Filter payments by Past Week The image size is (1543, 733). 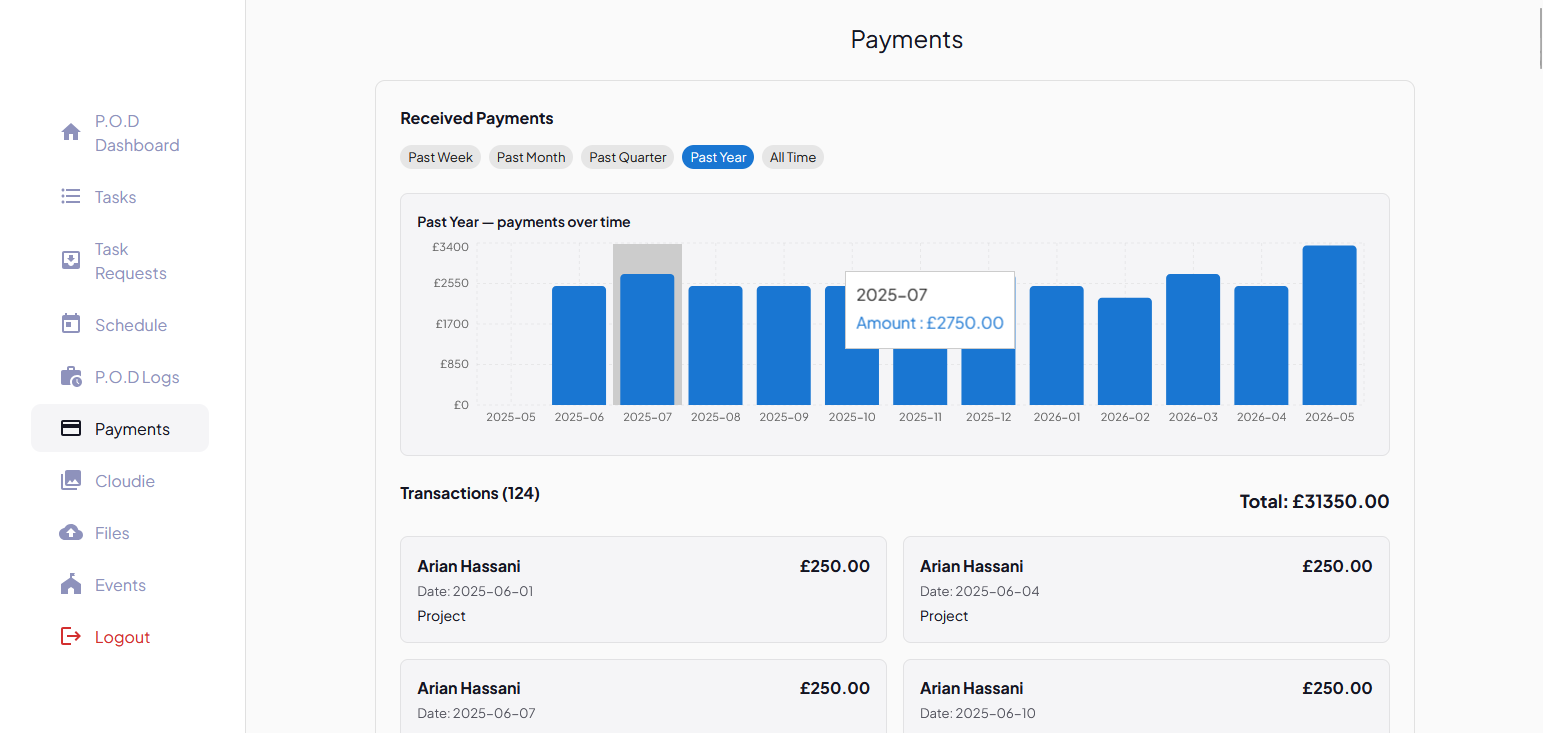(x=441, y=157)
